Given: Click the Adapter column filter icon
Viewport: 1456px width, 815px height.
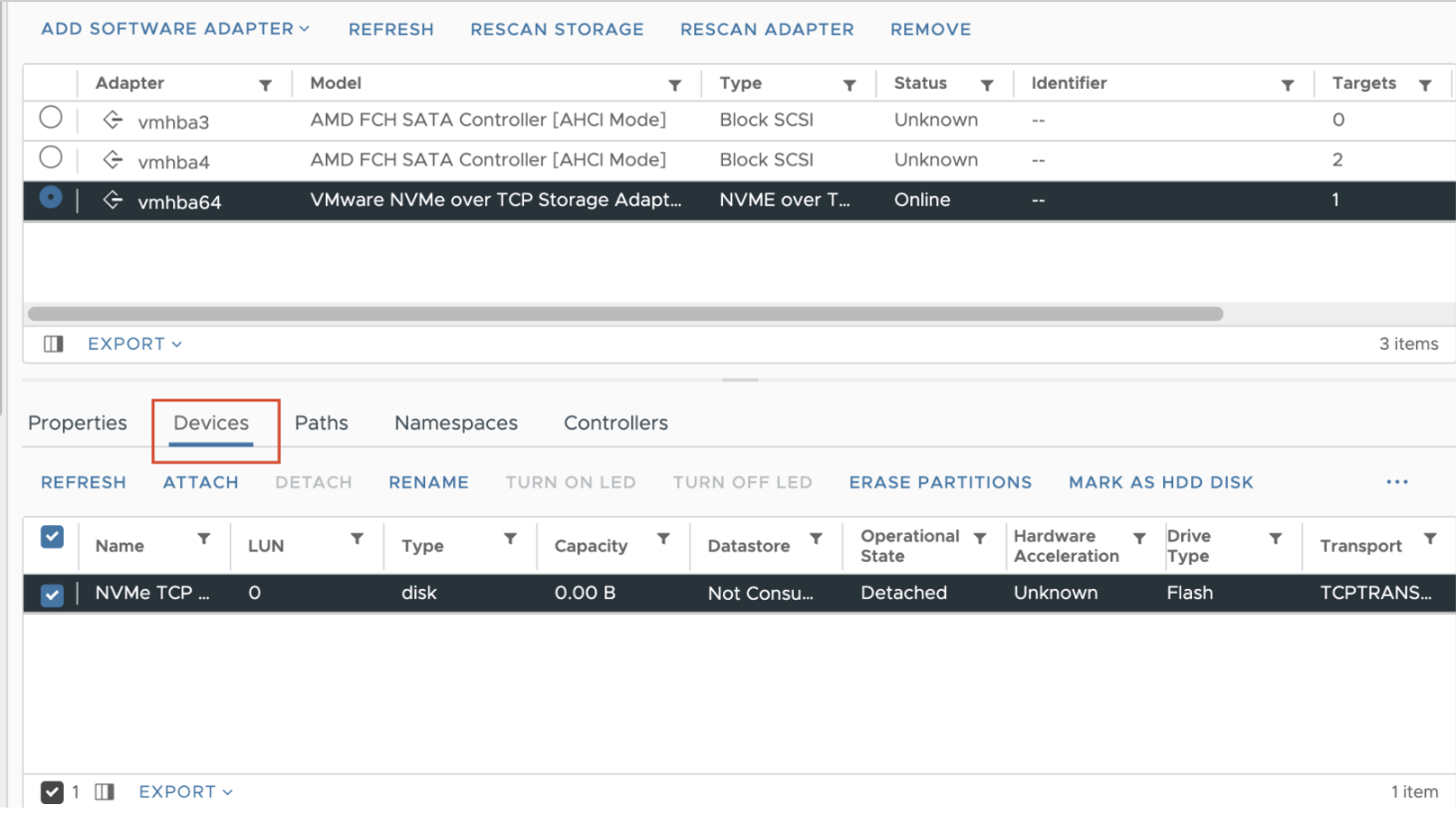Looking at the screenshot, I should pos(265,86).
